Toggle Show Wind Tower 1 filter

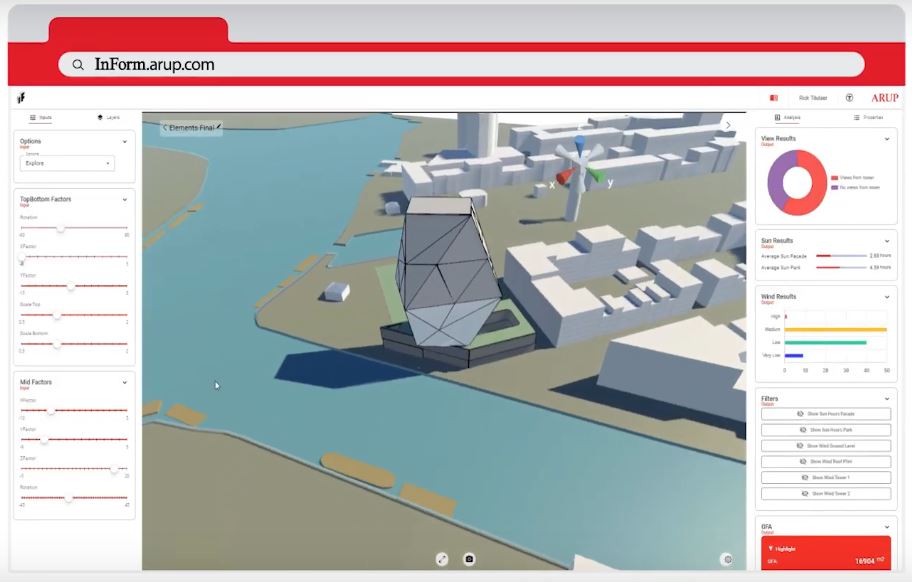(x=825, y=478)
